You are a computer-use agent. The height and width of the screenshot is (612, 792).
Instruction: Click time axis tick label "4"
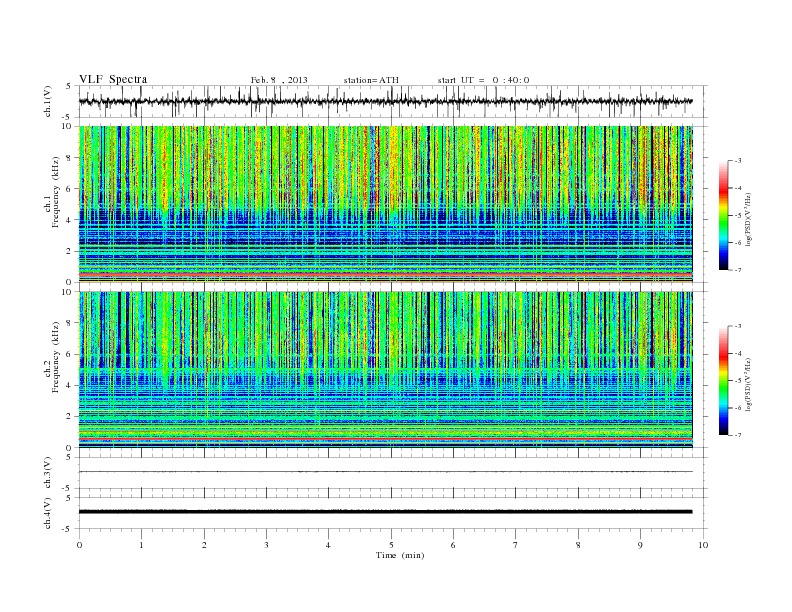pos(328,545)
